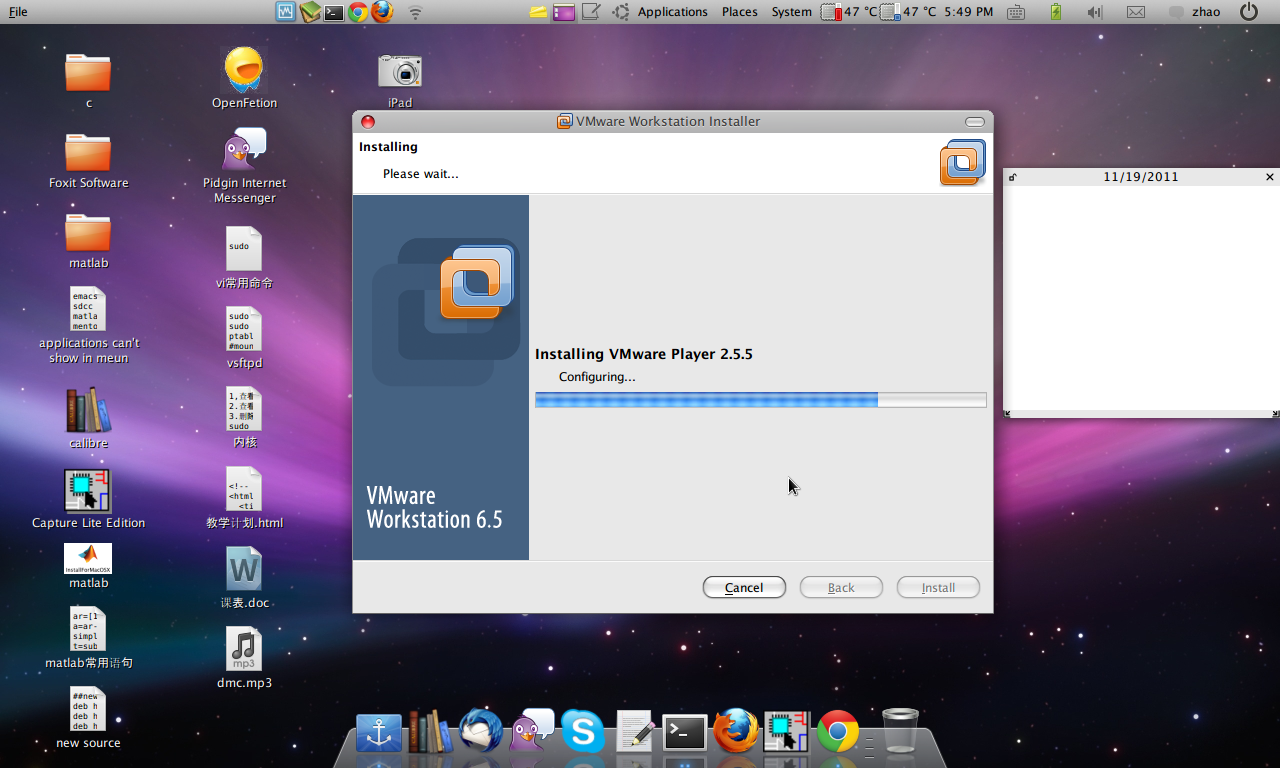Viewport: 1280px width, 768px height.
Task: Open the text editor in the dock
Action: tap(635, 731)
